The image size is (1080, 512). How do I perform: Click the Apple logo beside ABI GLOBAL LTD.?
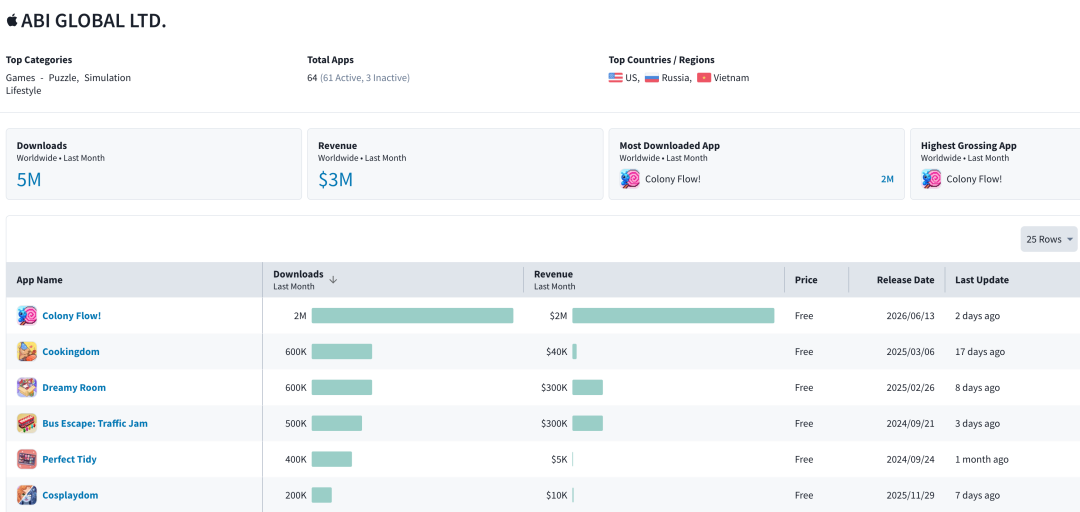pos(12,21)
